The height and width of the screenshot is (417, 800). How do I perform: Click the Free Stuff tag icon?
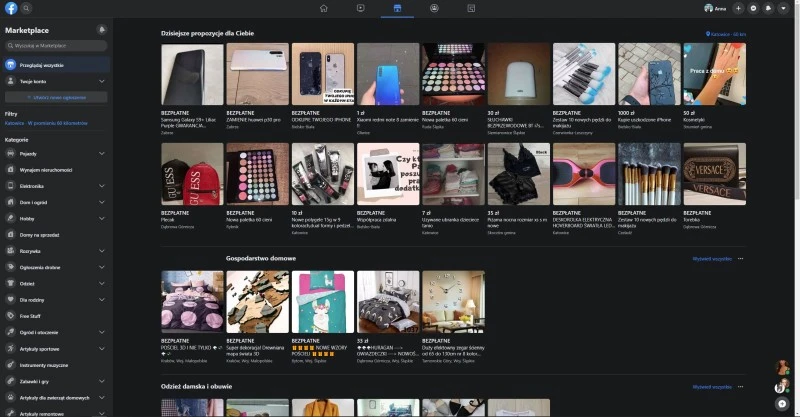10,316
